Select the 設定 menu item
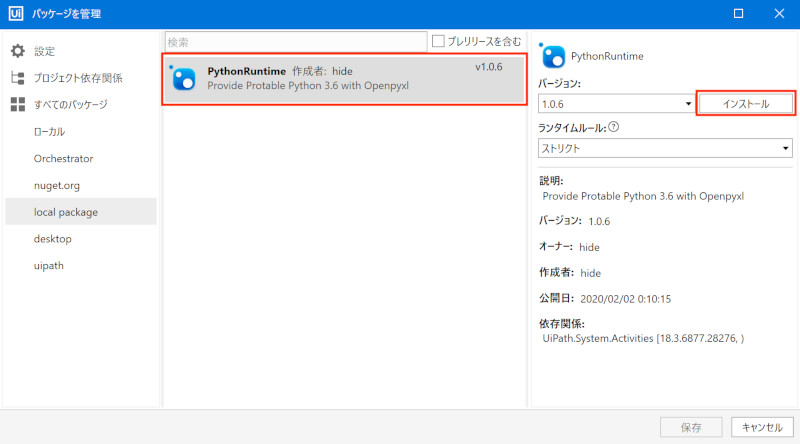This screenshot has height=444, width=800. click(44, 51)
